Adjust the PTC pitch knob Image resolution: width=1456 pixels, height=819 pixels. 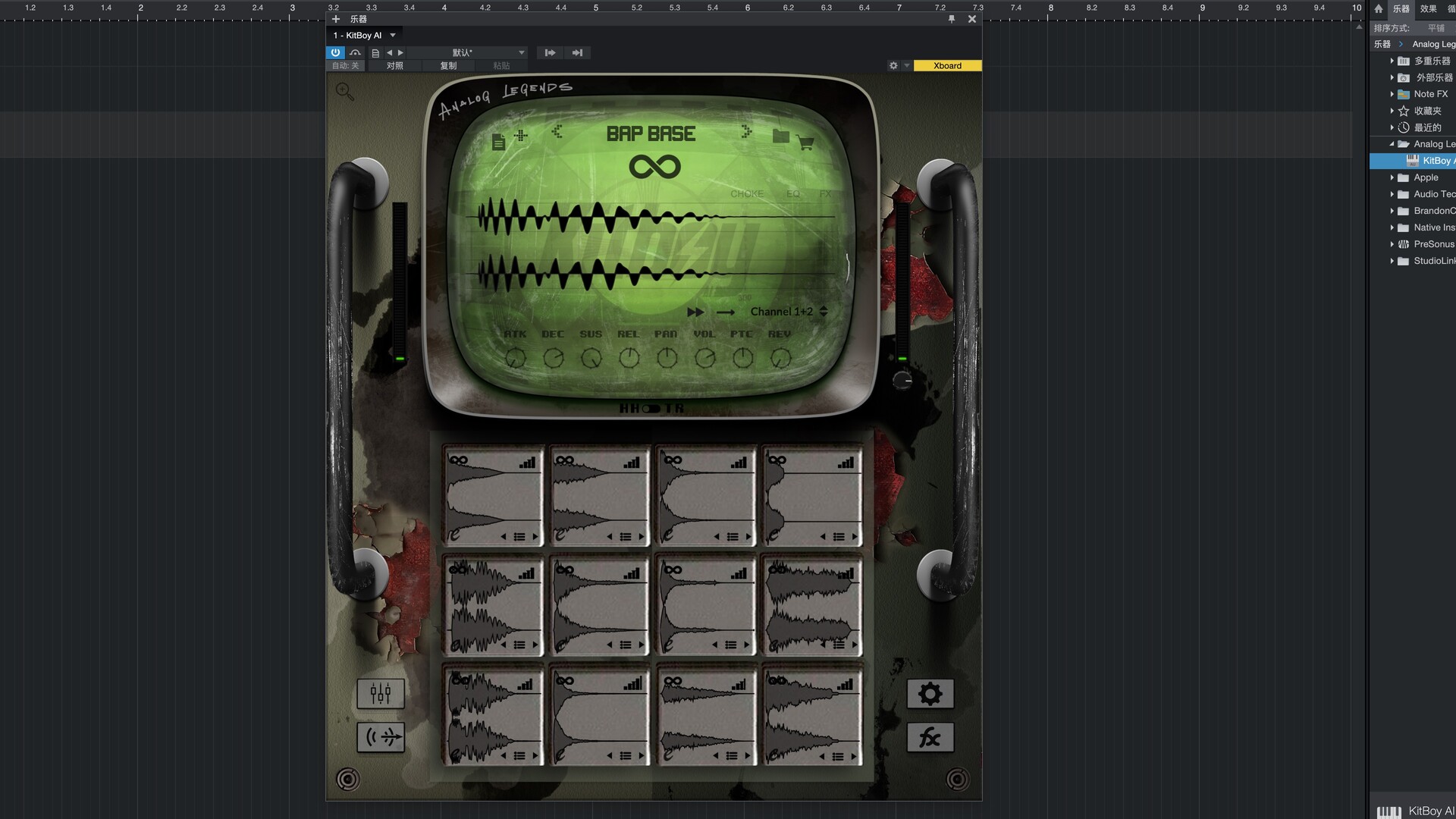tap(743, 358)
